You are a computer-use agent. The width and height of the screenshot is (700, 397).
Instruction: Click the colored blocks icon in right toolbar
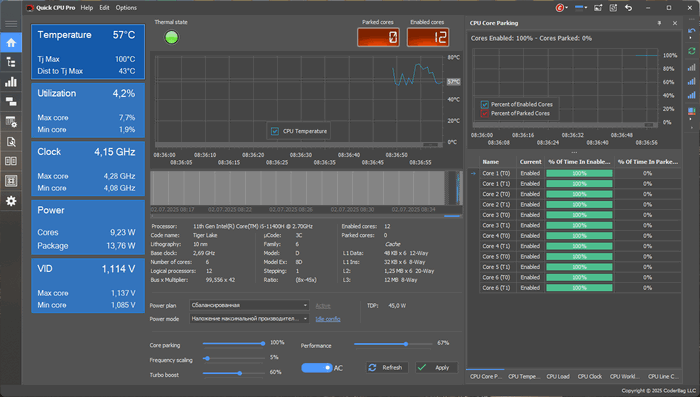tap(692, 111)
